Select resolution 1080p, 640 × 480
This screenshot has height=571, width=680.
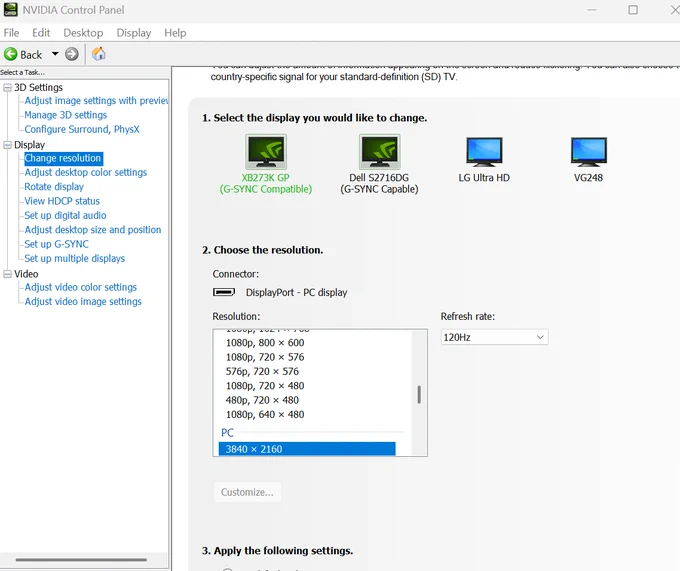tap(265, 414)
